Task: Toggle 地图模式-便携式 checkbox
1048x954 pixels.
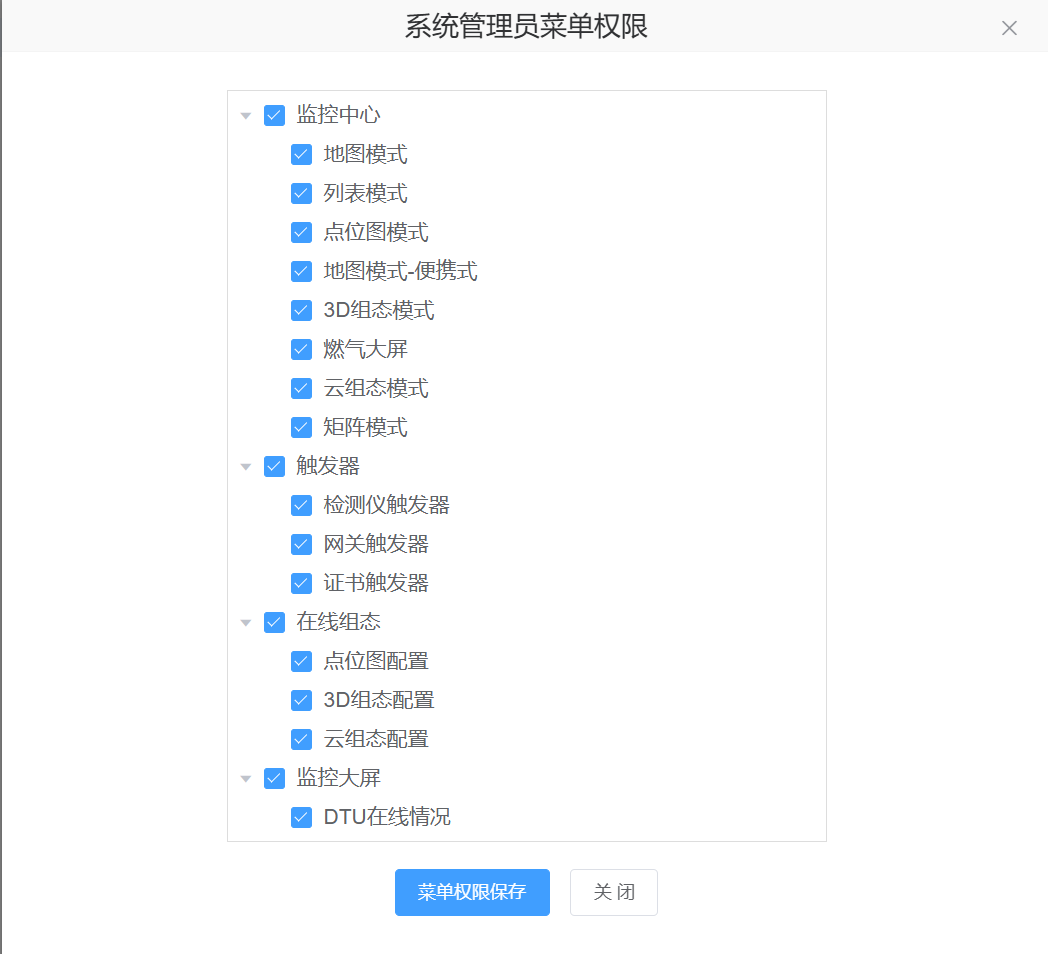Action: [302, 272]
